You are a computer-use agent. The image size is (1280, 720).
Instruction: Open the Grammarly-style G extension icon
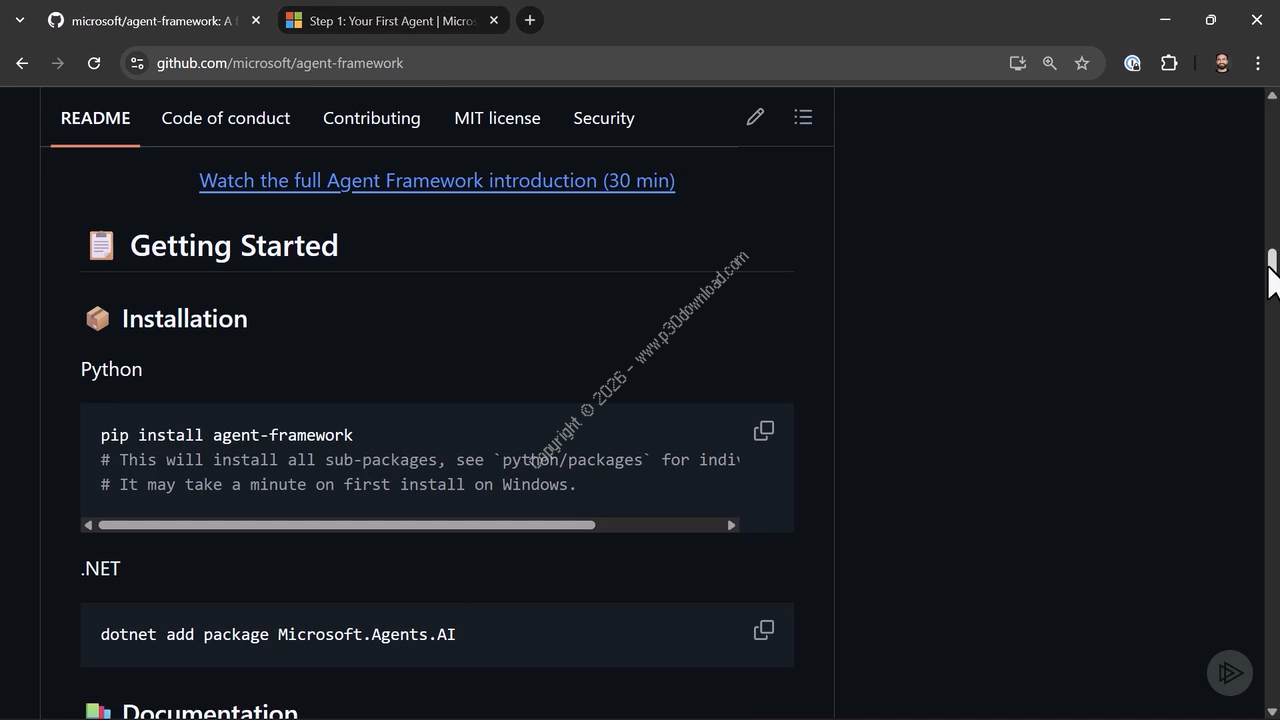(x=1132, y=63)
